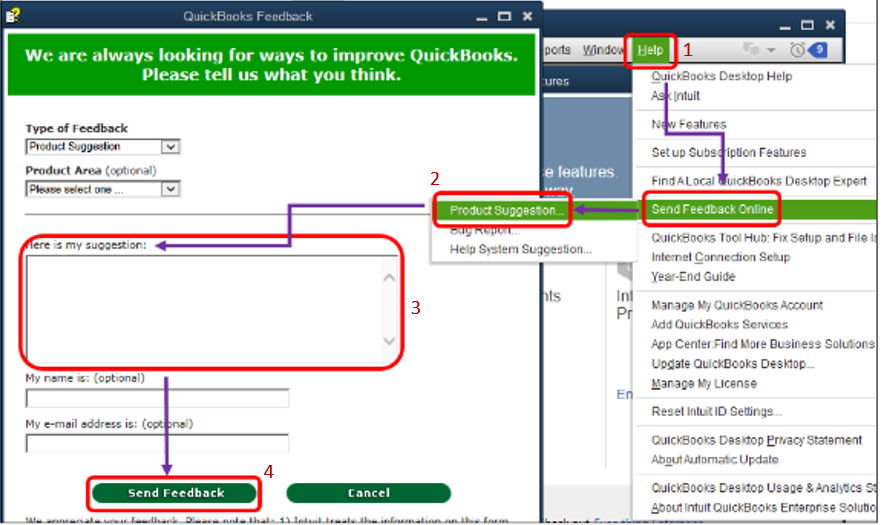Select About Intuit QuickBooks Enterprise Solutions
Image resolution: width=883 pixels, height=525 pixels.
(763, 508)
